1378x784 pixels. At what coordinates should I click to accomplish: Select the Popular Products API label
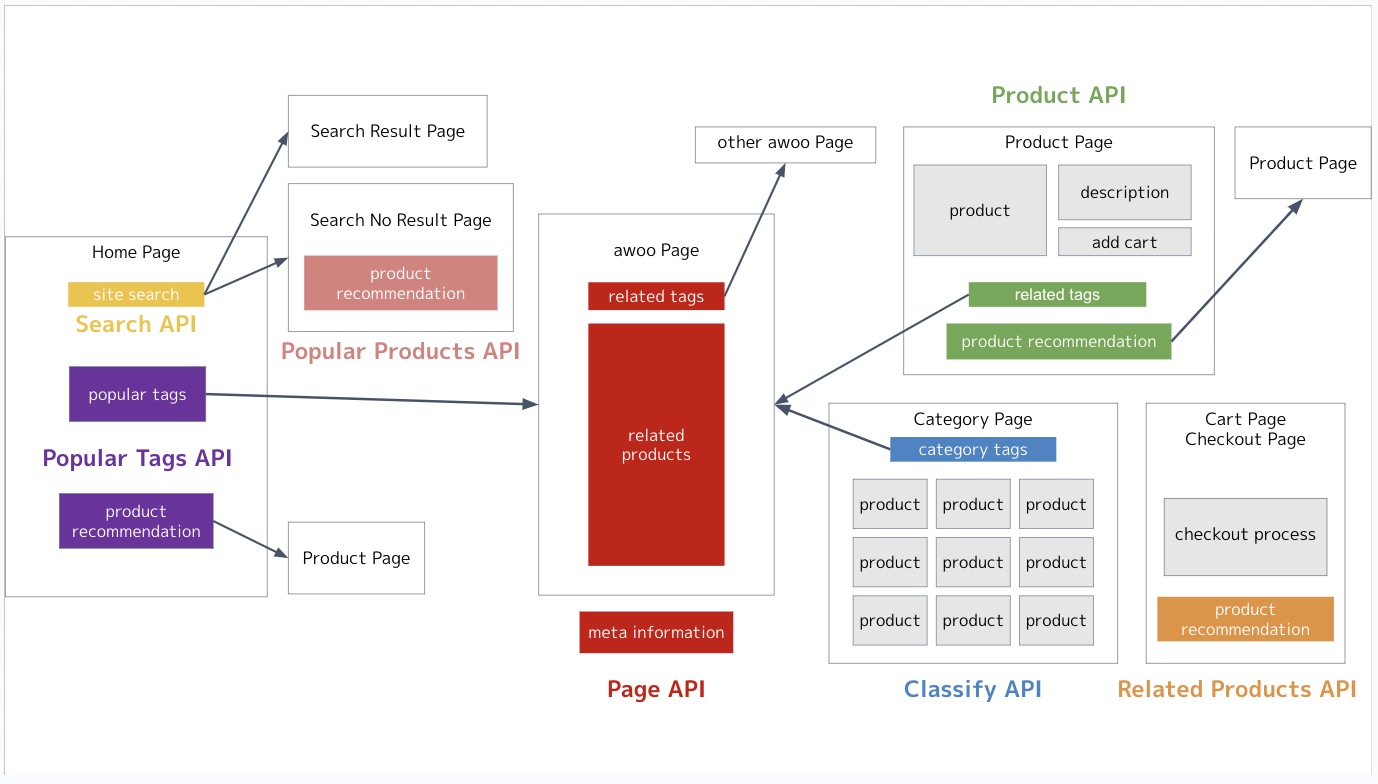pos(400,351)
